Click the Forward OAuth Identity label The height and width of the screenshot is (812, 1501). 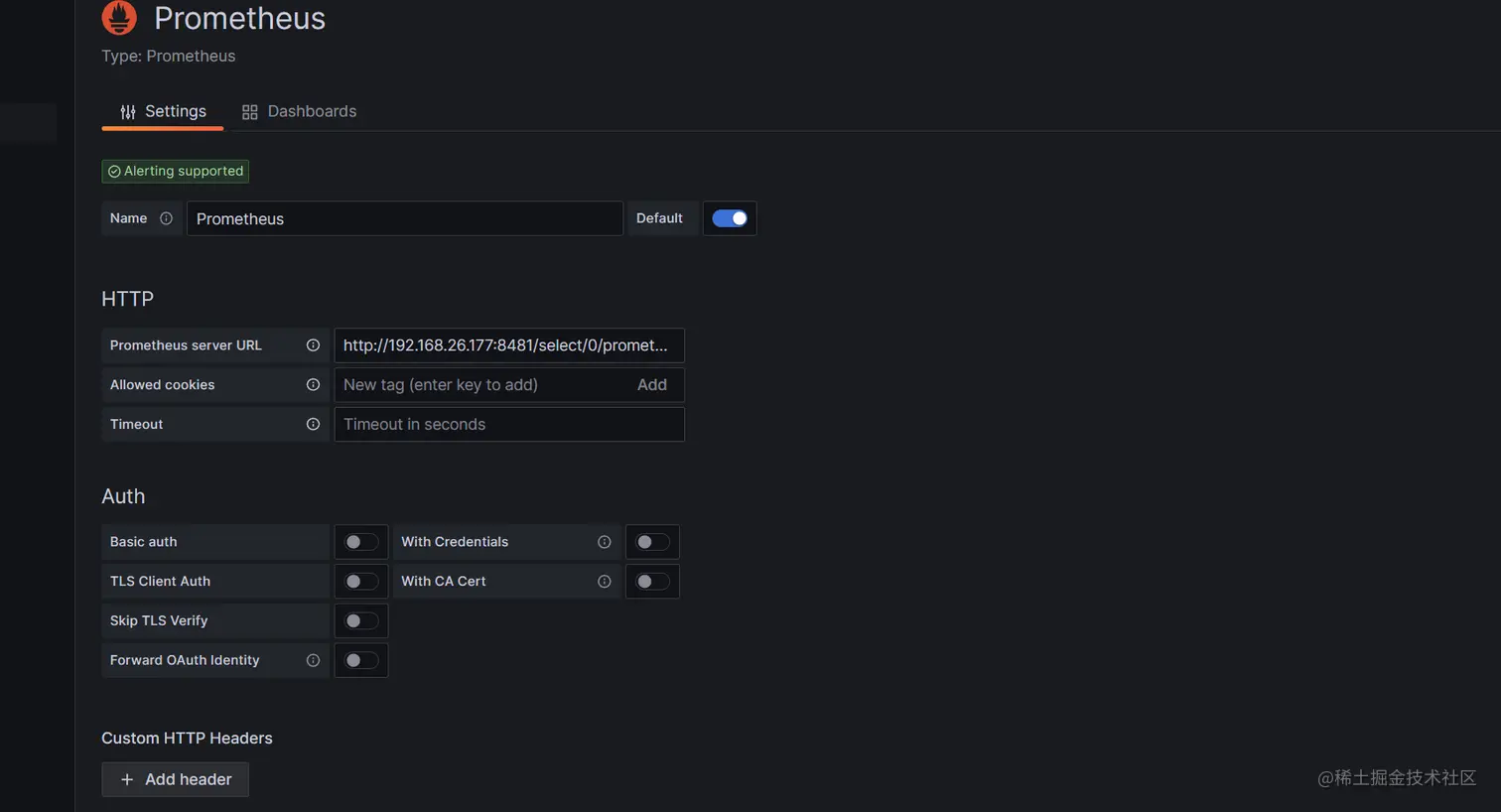click(185, 660)
